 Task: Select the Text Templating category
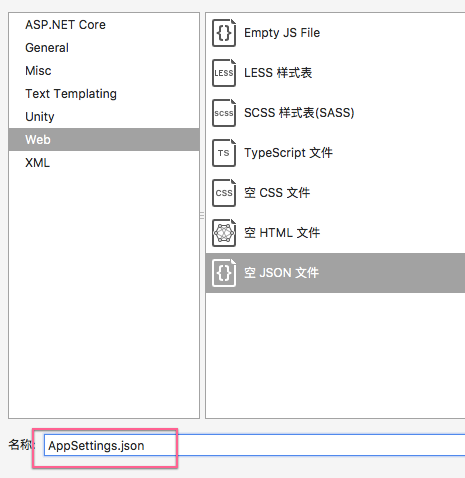(x=104, y=94)
